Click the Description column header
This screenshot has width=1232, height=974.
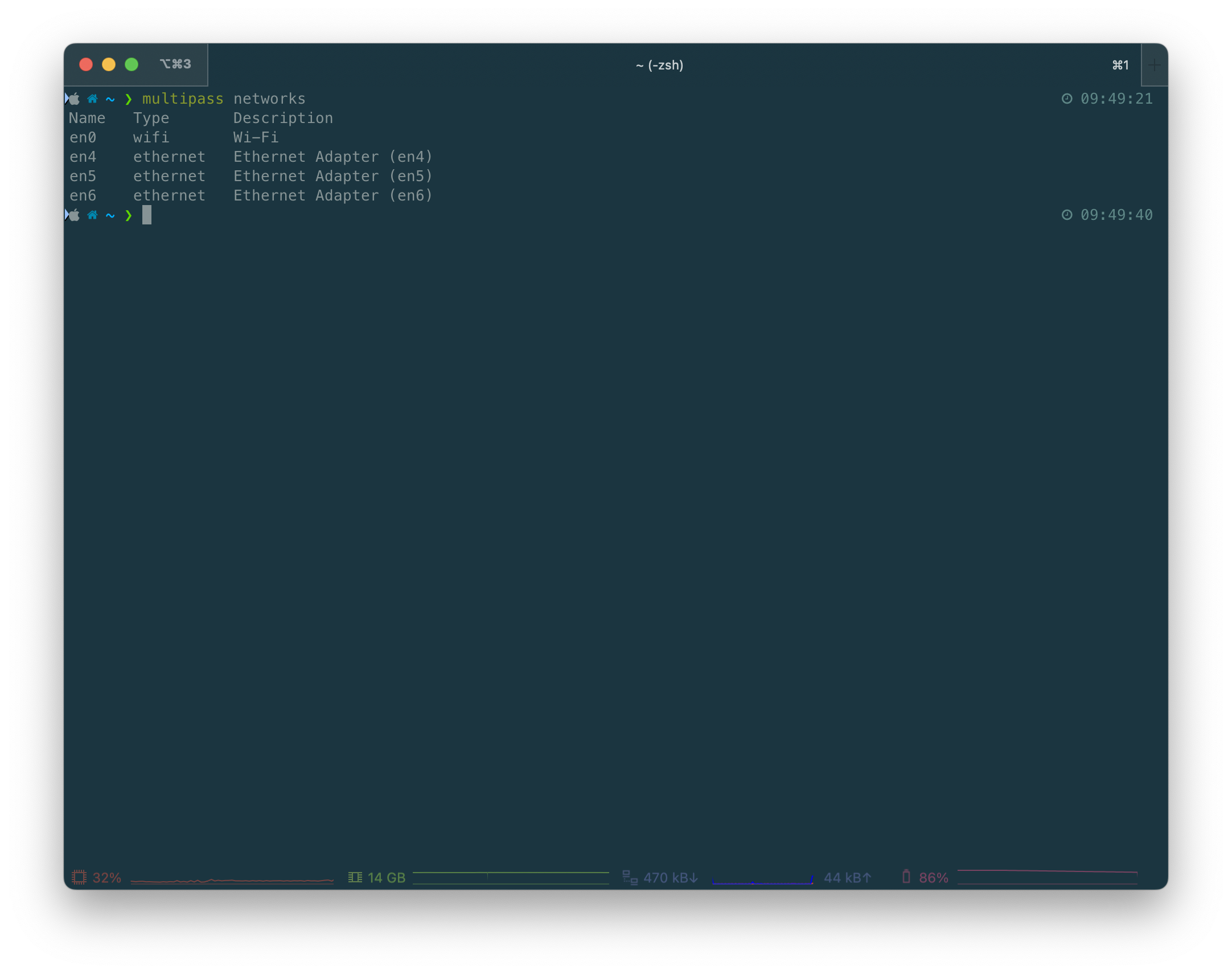[x=283, y=118]
